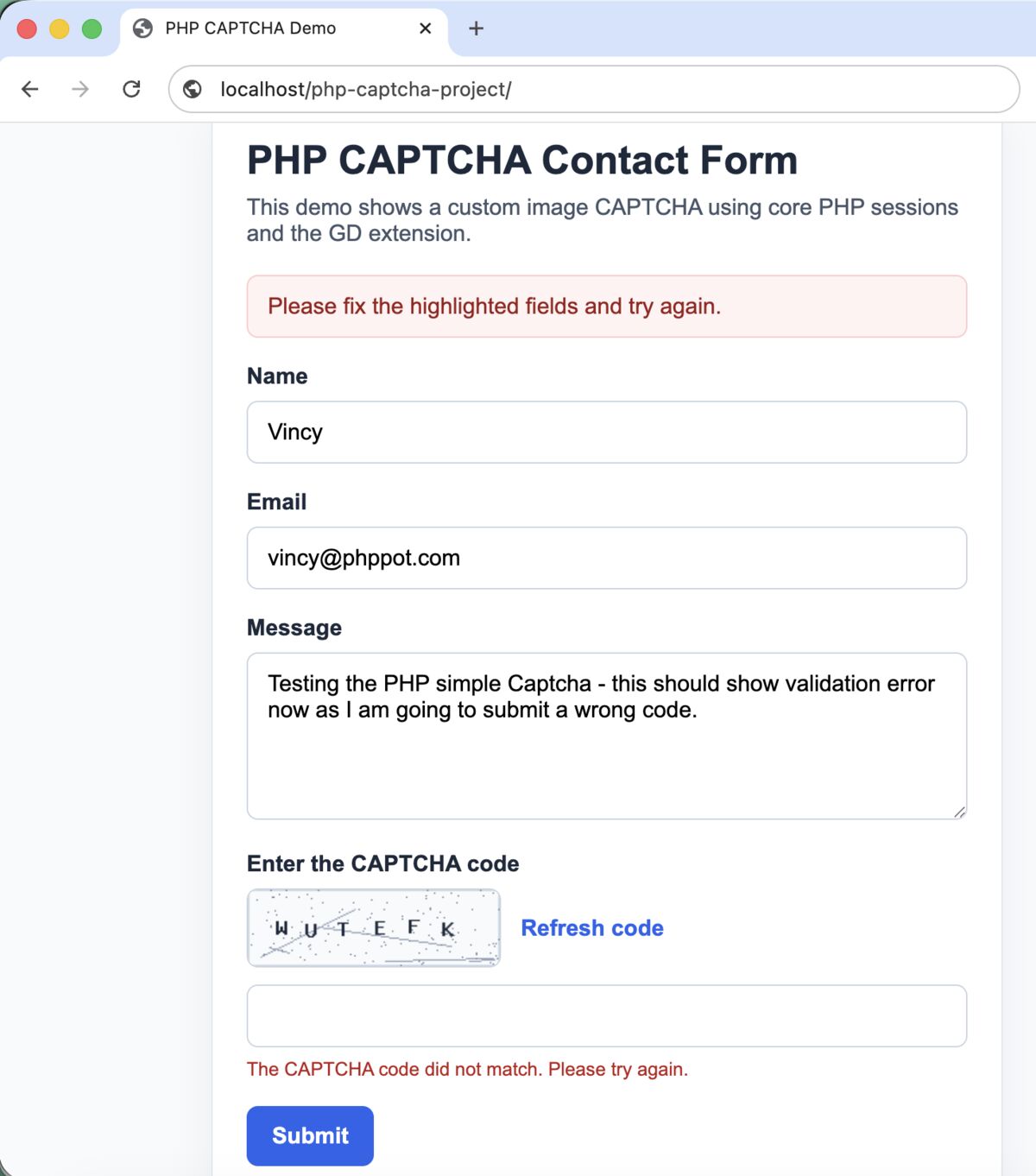Click the globe site info icon in address bar
1036x1176 pixels.
[x=193, y=89]
